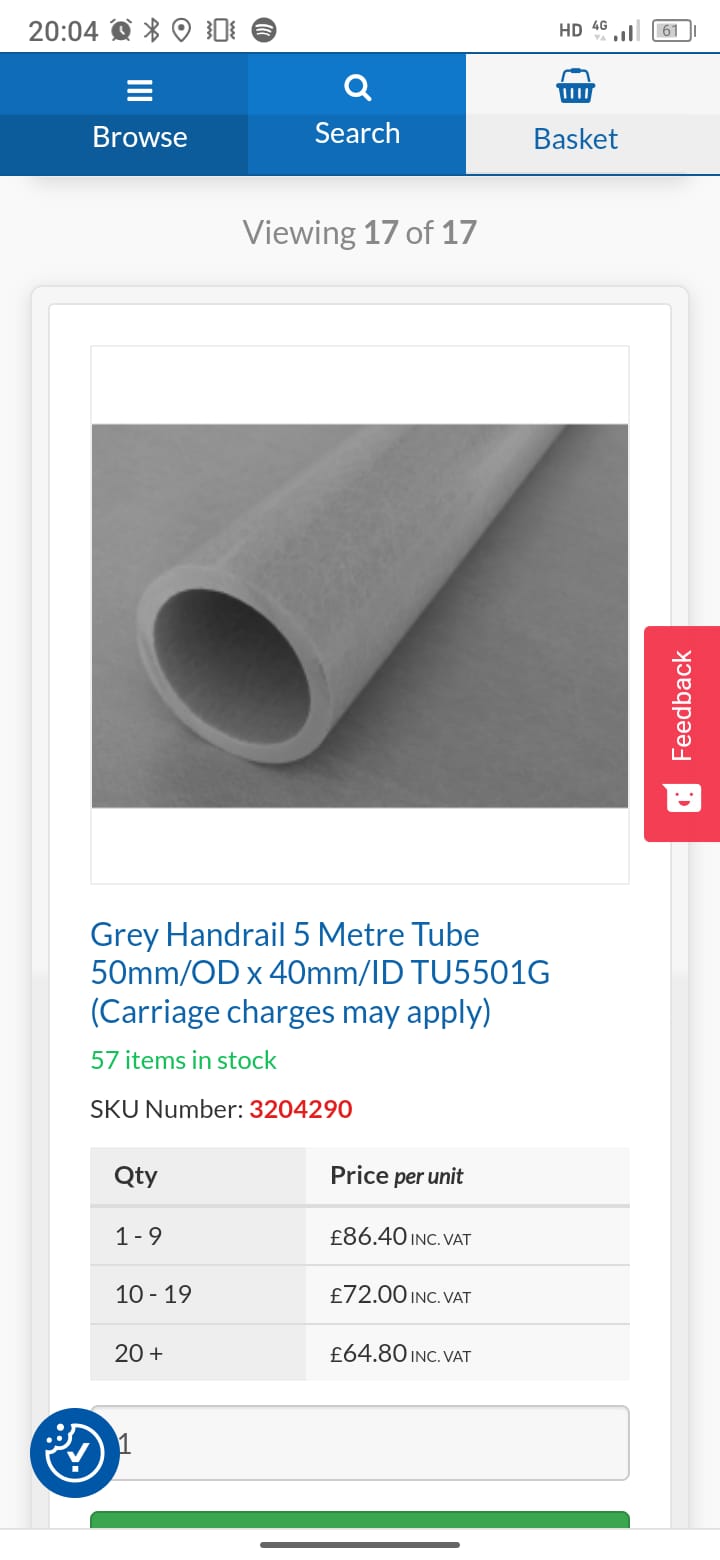Tap the Spotify icon in status bar
This screenshot has width=720, height=1560.
click(264, 31)
